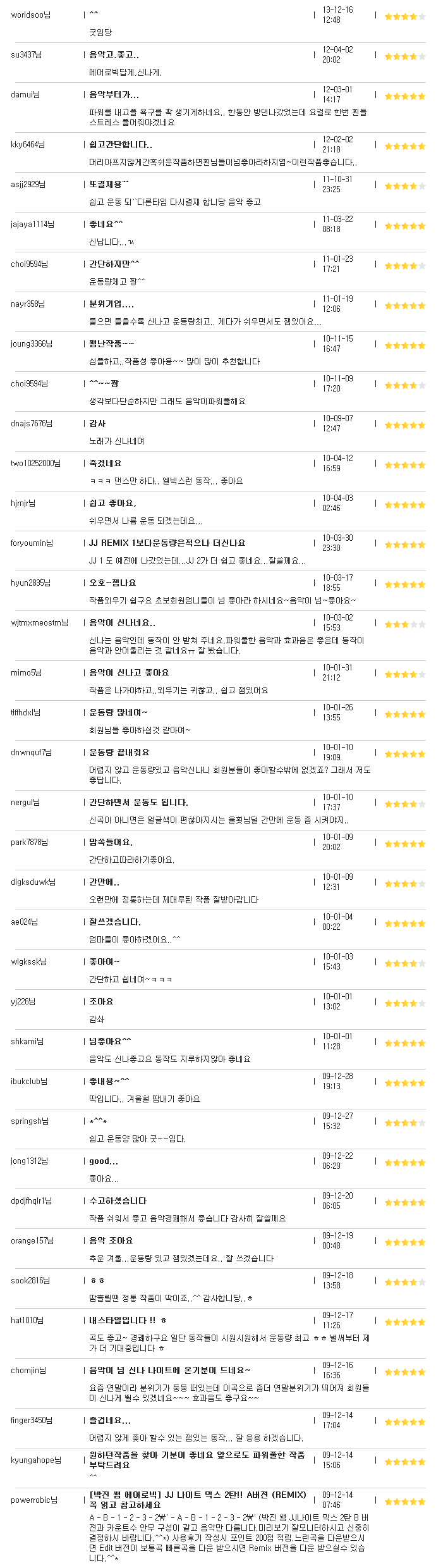Image resolution: width=436 pixels, height=1568 pixels.
Task: Open review titled 'JJ REMIX 1보다운동량은적으나 더신나요'
Action: 167,543
